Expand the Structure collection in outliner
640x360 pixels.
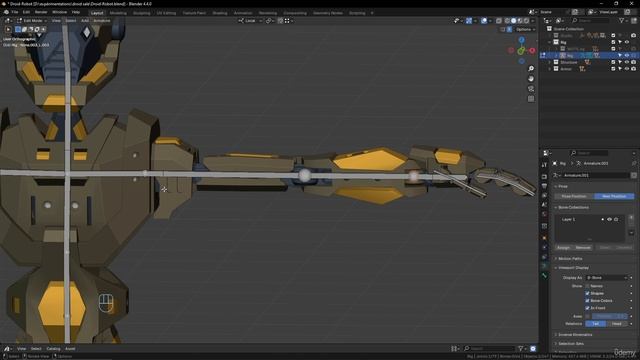[550, 62]
